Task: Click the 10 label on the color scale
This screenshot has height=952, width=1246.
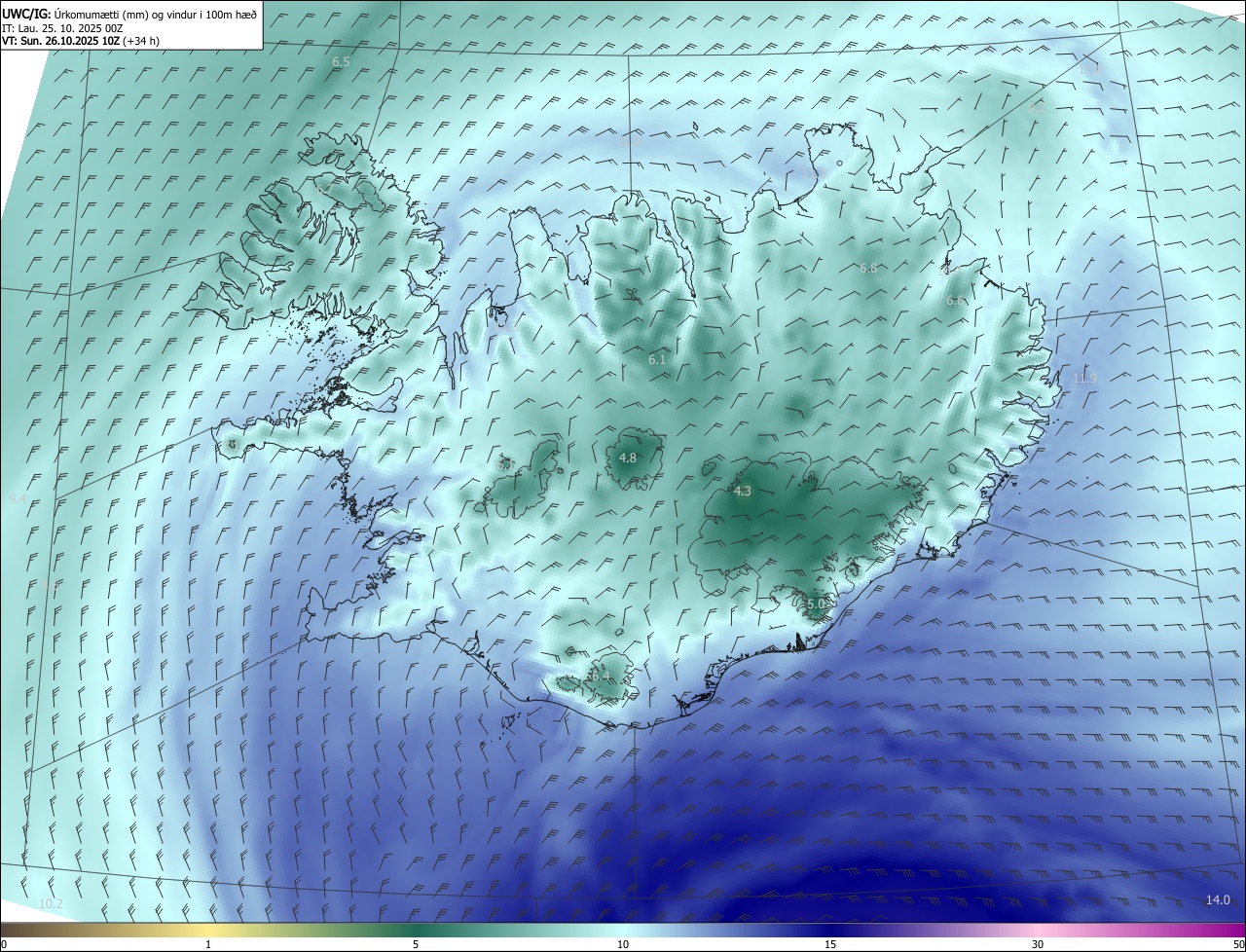Action: point(623,944)
